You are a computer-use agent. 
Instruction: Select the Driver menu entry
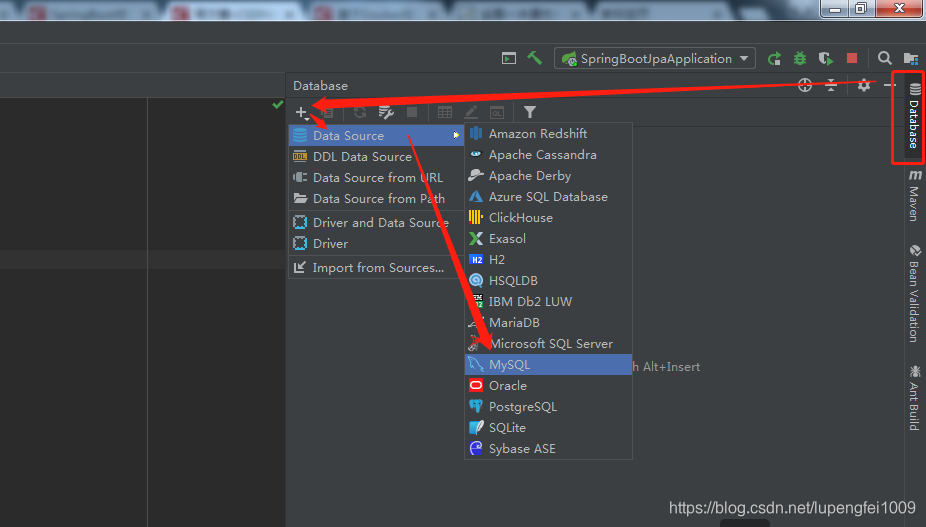coord(376,243)
